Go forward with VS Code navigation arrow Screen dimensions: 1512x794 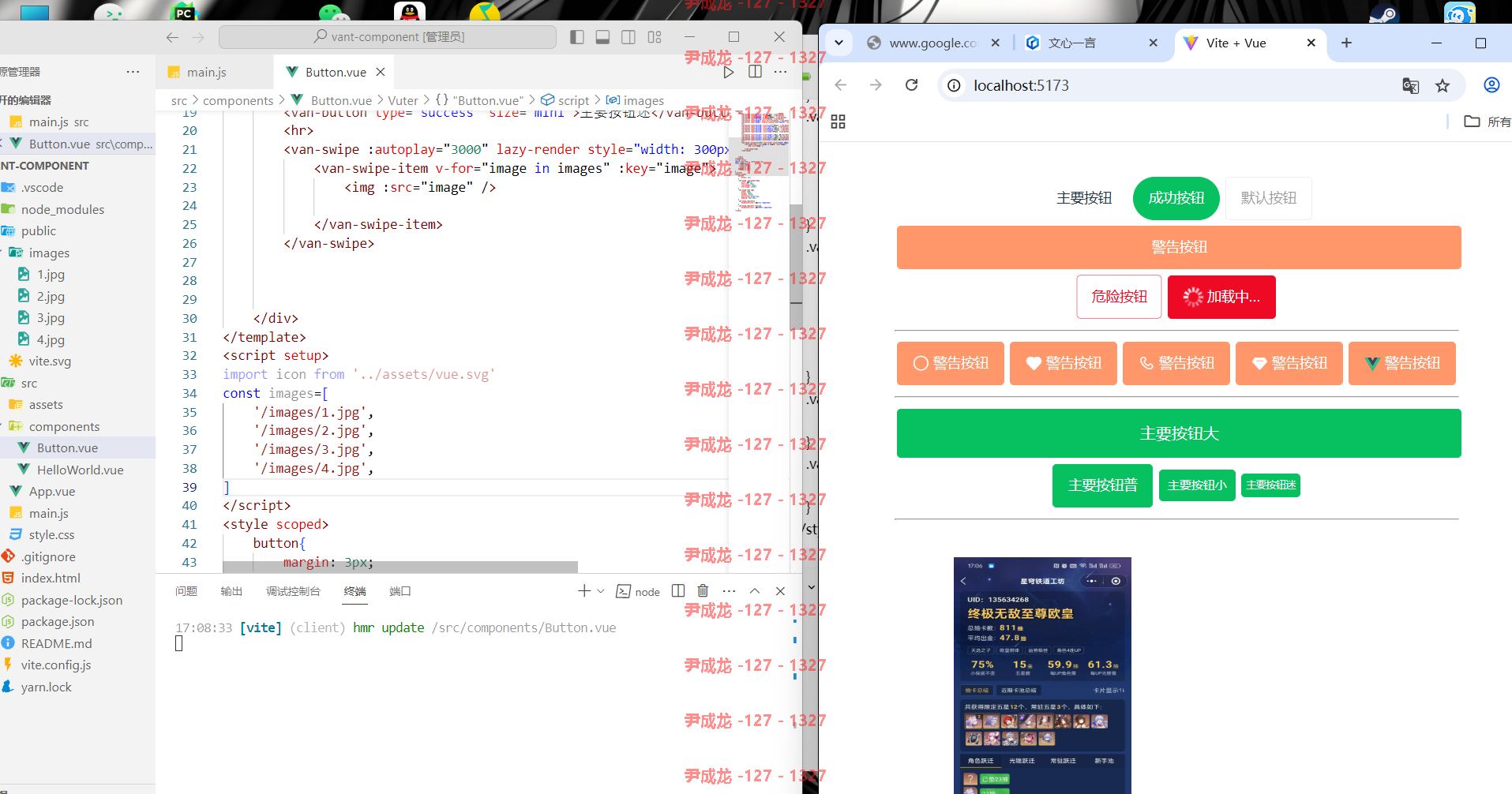[x=198, y=37]
